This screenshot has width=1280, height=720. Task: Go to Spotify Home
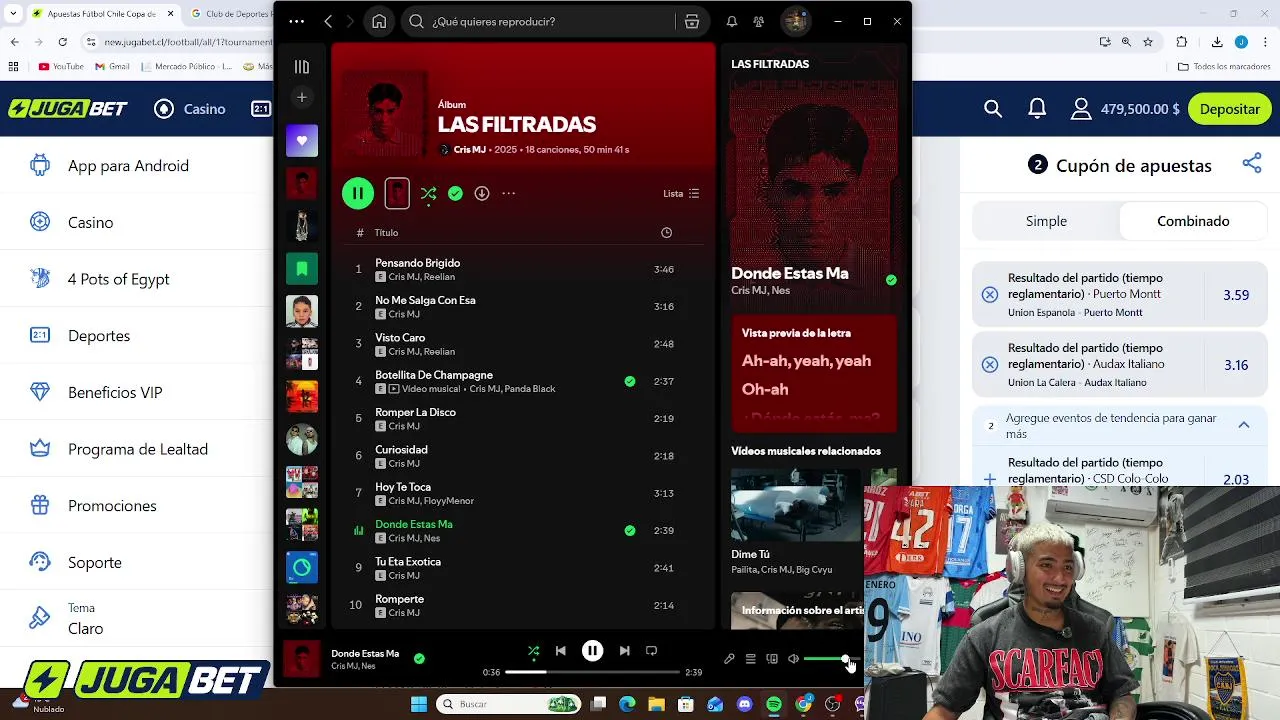379,21
